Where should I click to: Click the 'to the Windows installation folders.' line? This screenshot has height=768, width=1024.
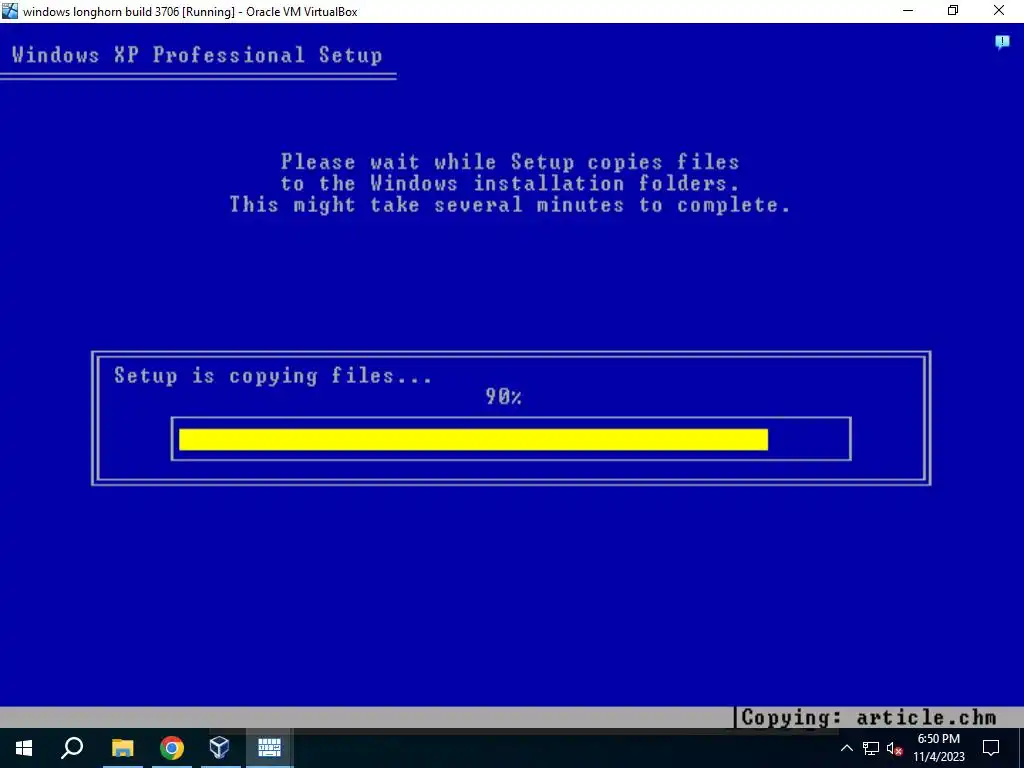[x=510, y=184]
